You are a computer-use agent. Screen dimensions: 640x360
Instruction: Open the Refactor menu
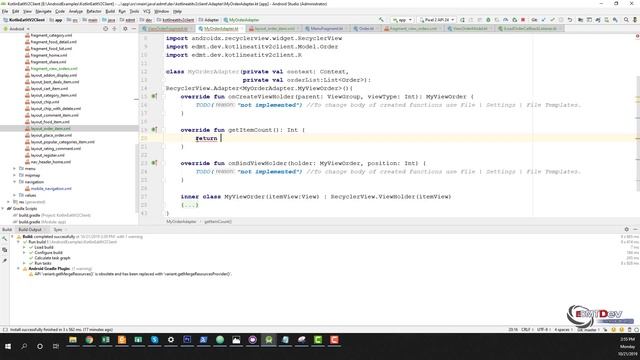tap(94, 11)
